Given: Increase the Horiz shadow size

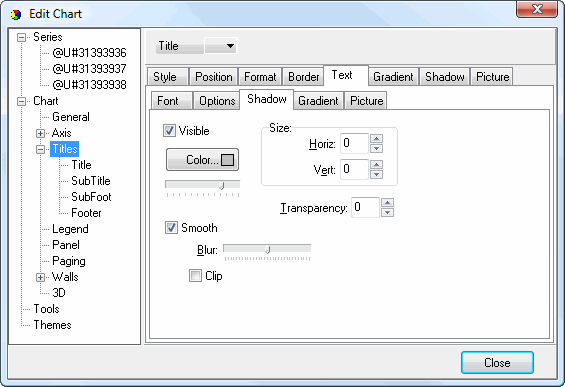Looking at the screenshot, I should (377, 139).
